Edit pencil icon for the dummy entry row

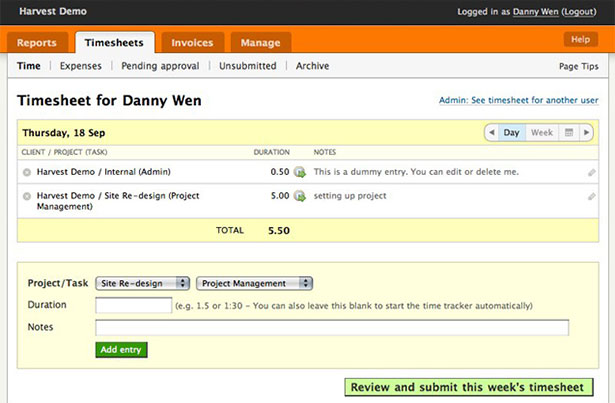[591, 172]
